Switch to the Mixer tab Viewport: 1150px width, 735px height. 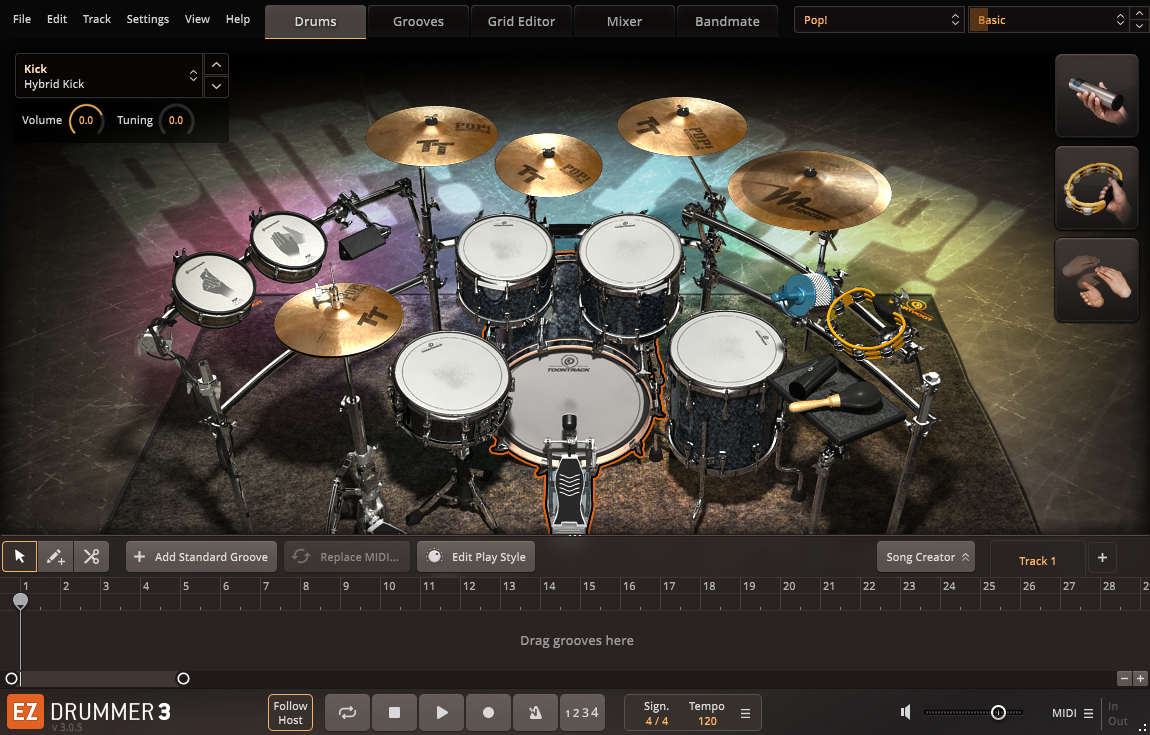[x=624, y=20]
